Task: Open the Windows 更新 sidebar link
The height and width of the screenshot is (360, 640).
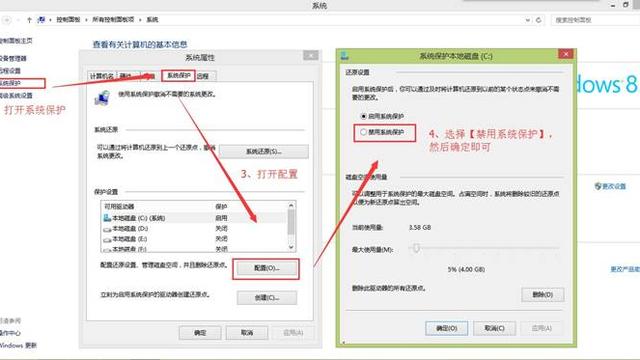Action: coord(18,345)
